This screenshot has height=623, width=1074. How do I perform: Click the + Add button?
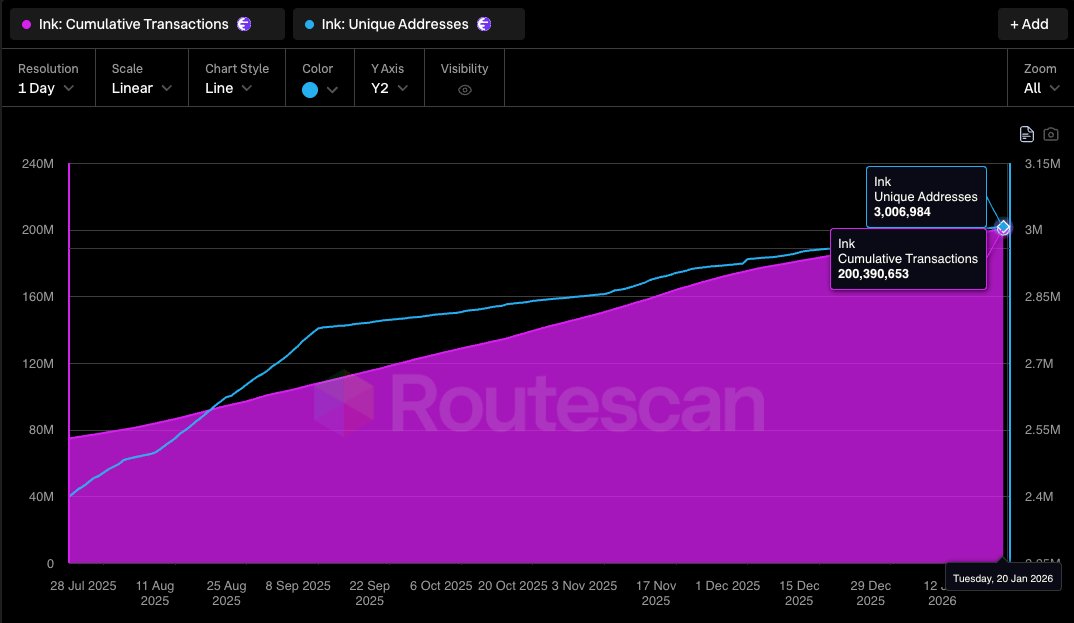(x=1032, y=23)
